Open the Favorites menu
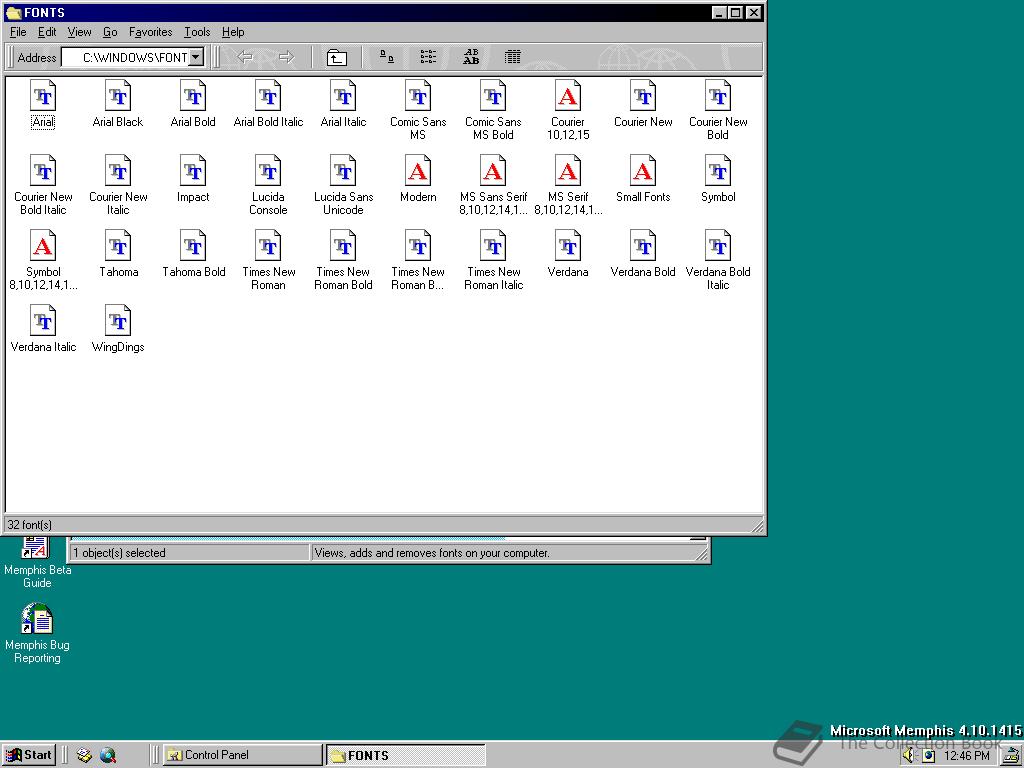This screenshot has height=768, width=1024. pos(150,32)
